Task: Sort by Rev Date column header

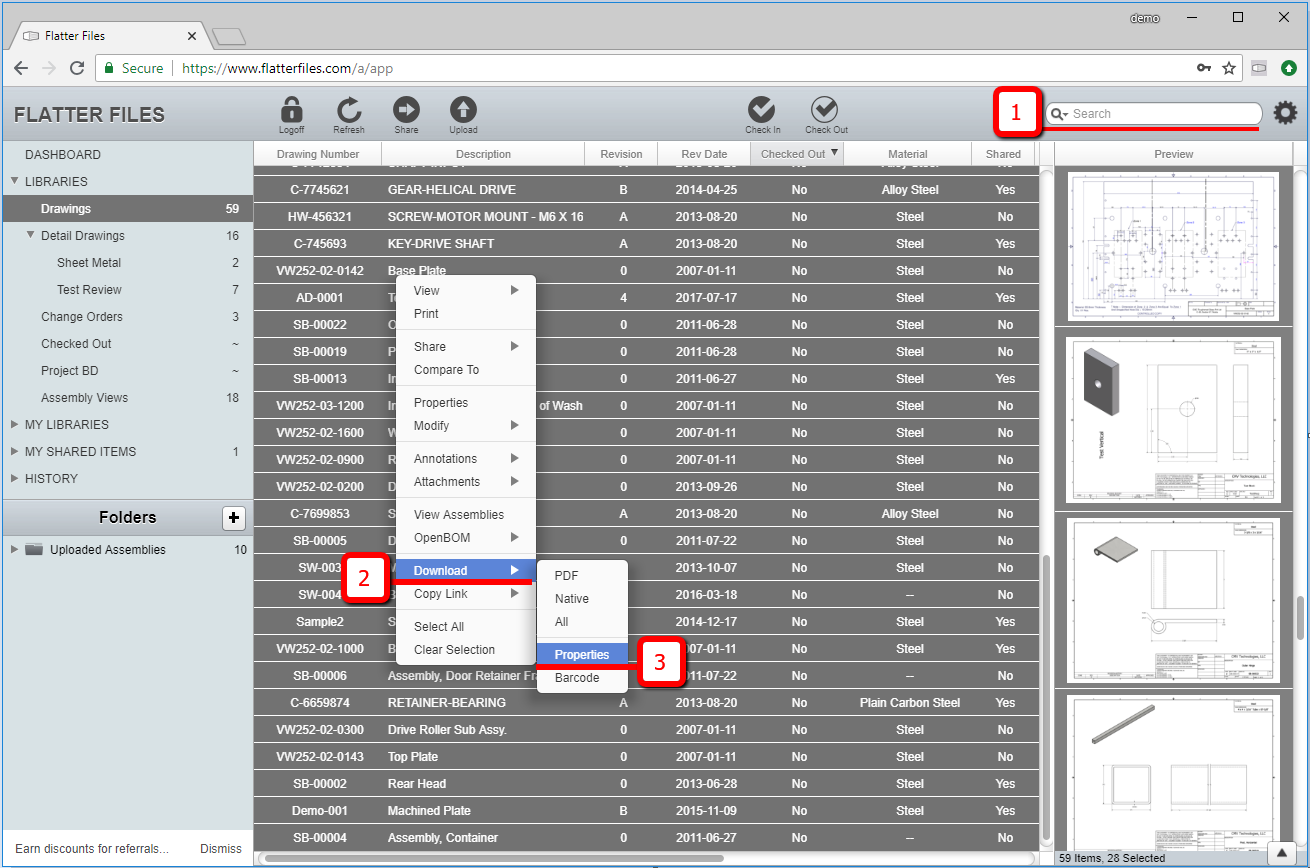Action: click(704, 154)
